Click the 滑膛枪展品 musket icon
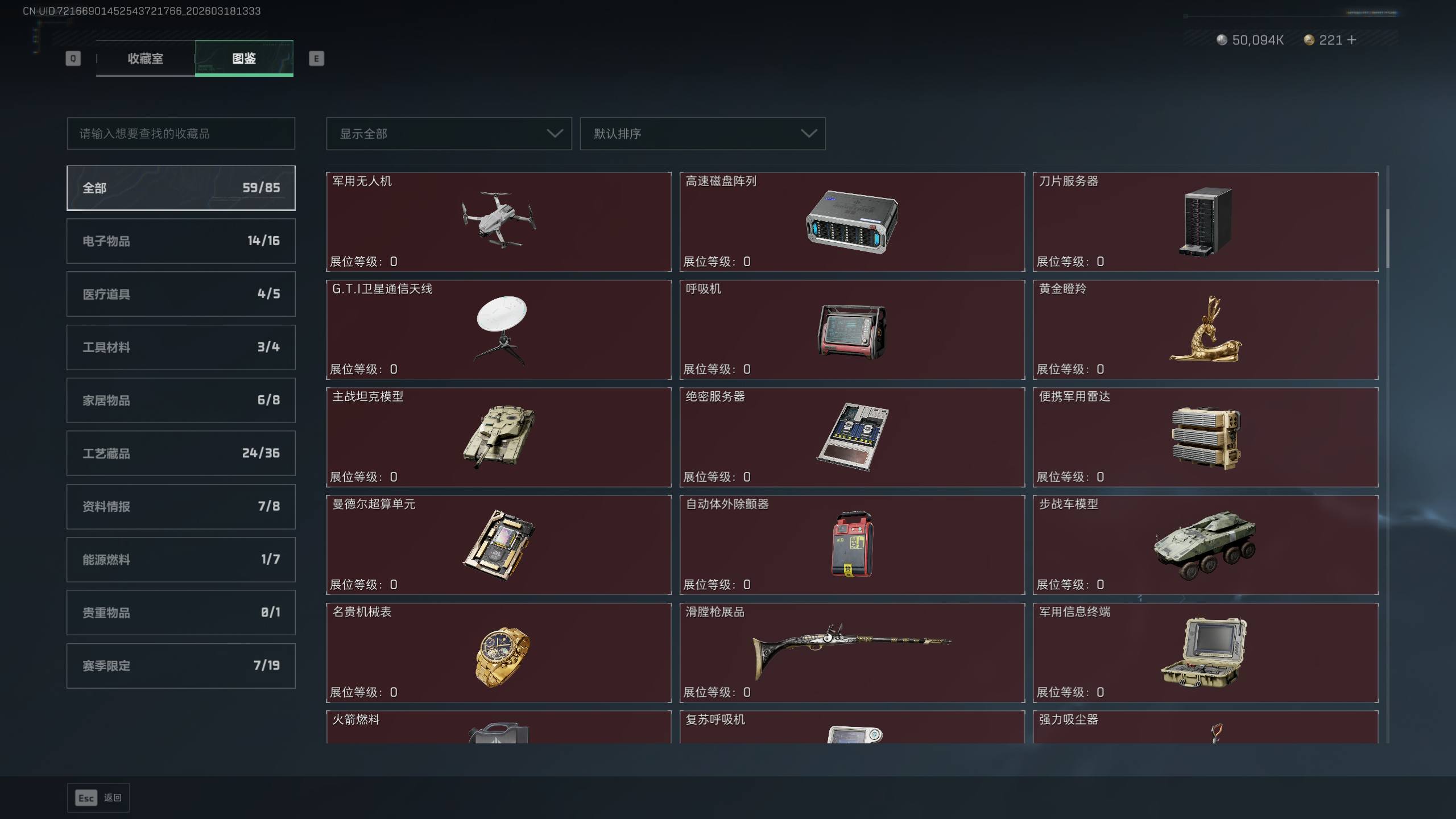The image size is (1456, 819). click(851, 651)
